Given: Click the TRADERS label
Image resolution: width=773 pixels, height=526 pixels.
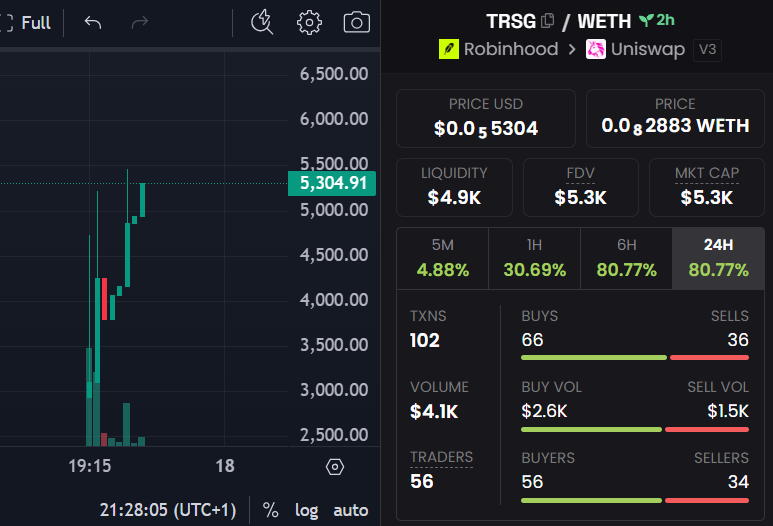Looking at the screenshot, I should click(x=441, y=457).
